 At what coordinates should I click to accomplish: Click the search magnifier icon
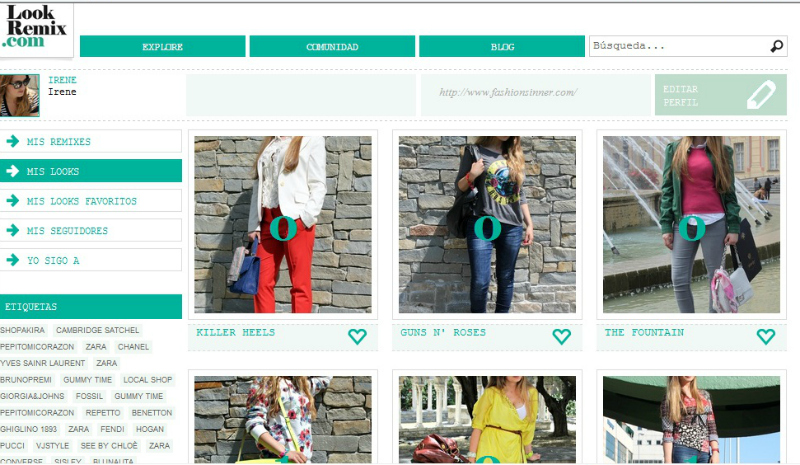777,46
